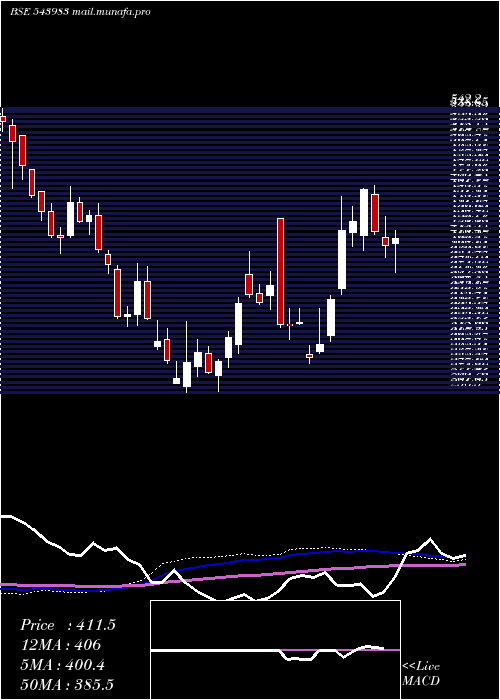The image size is (500, 700).
Task: Click the '50MA : 385.5' reading
Action: (x=67, y=684)
